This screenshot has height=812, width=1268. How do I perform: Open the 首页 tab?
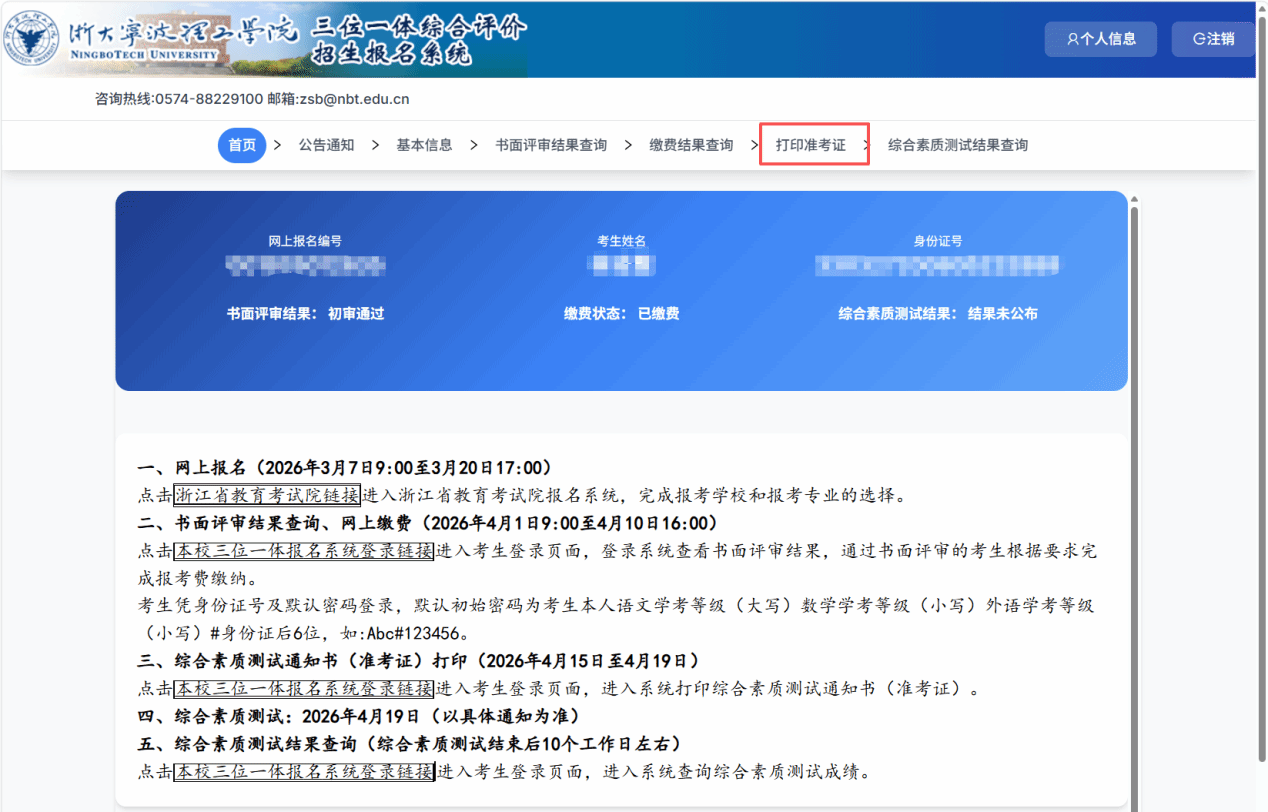[242, 145]
